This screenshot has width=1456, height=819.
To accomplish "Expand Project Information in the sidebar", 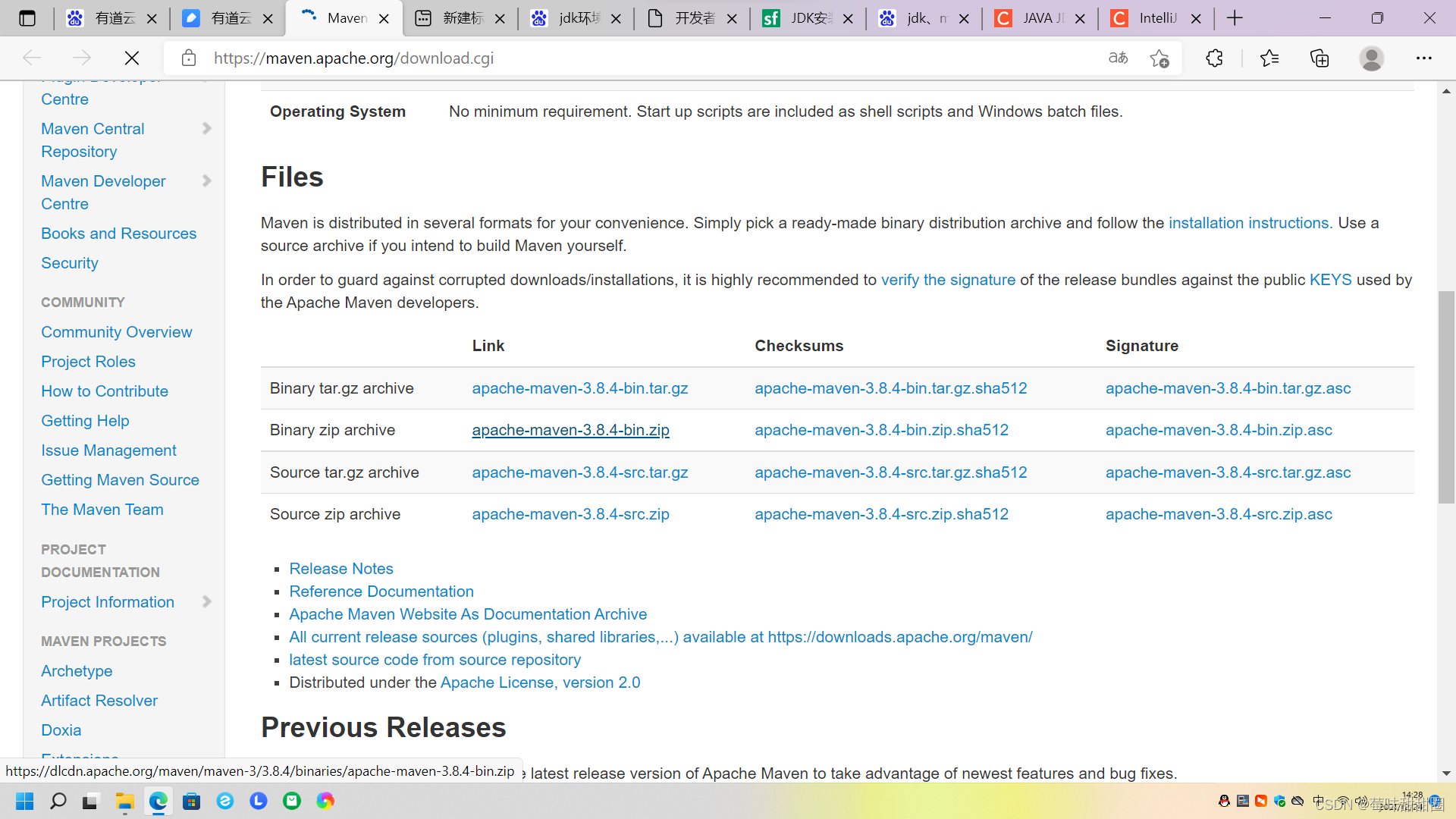I will pyautogui.click(x=206, y=601).
